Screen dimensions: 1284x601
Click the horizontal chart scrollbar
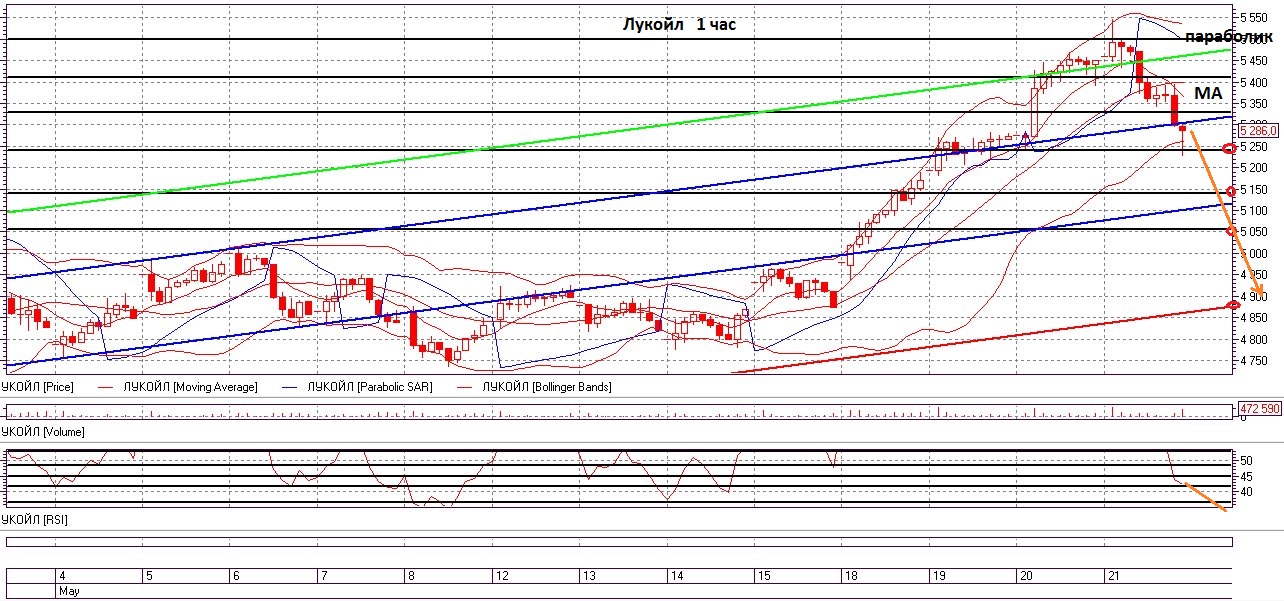(x=620, y=542)
